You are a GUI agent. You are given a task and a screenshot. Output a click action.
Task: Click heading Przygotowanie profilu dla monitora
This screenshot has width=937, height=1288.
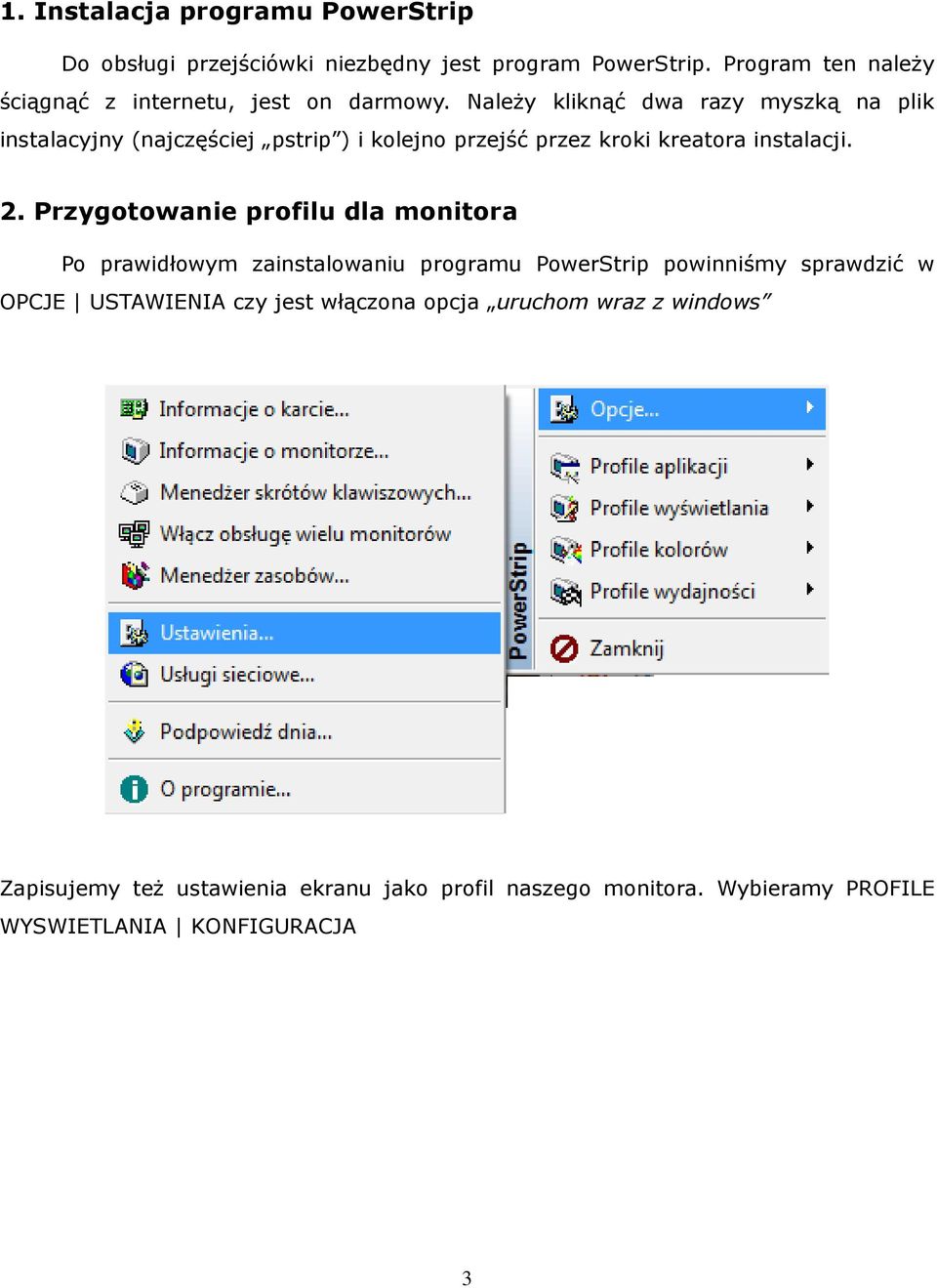pyautogui.click(x=259, y=212)
